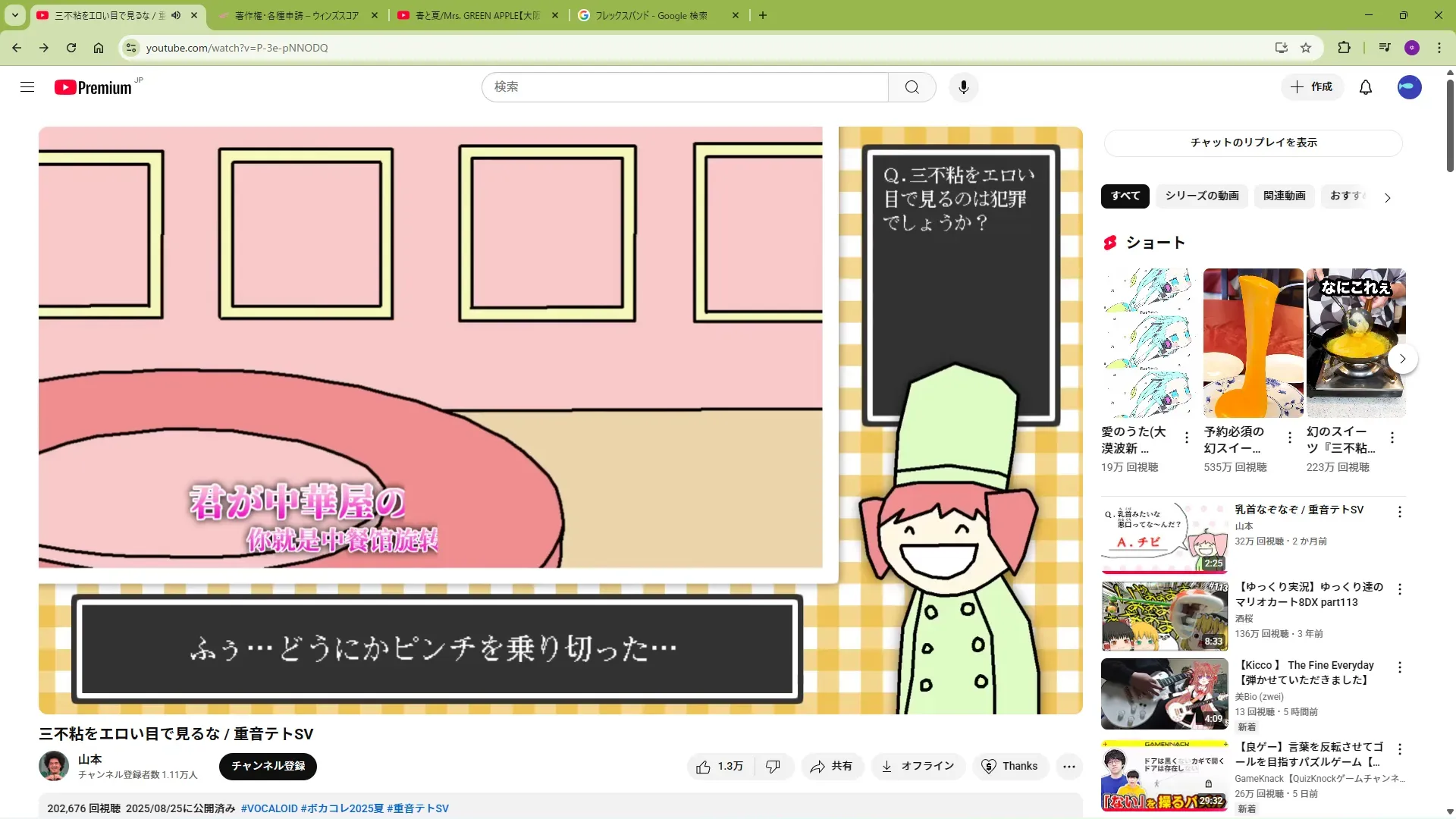The width and height of the screenshot is (1456, 819).
Task: Mute the playing tab's speaker icon
Action: 176,15
